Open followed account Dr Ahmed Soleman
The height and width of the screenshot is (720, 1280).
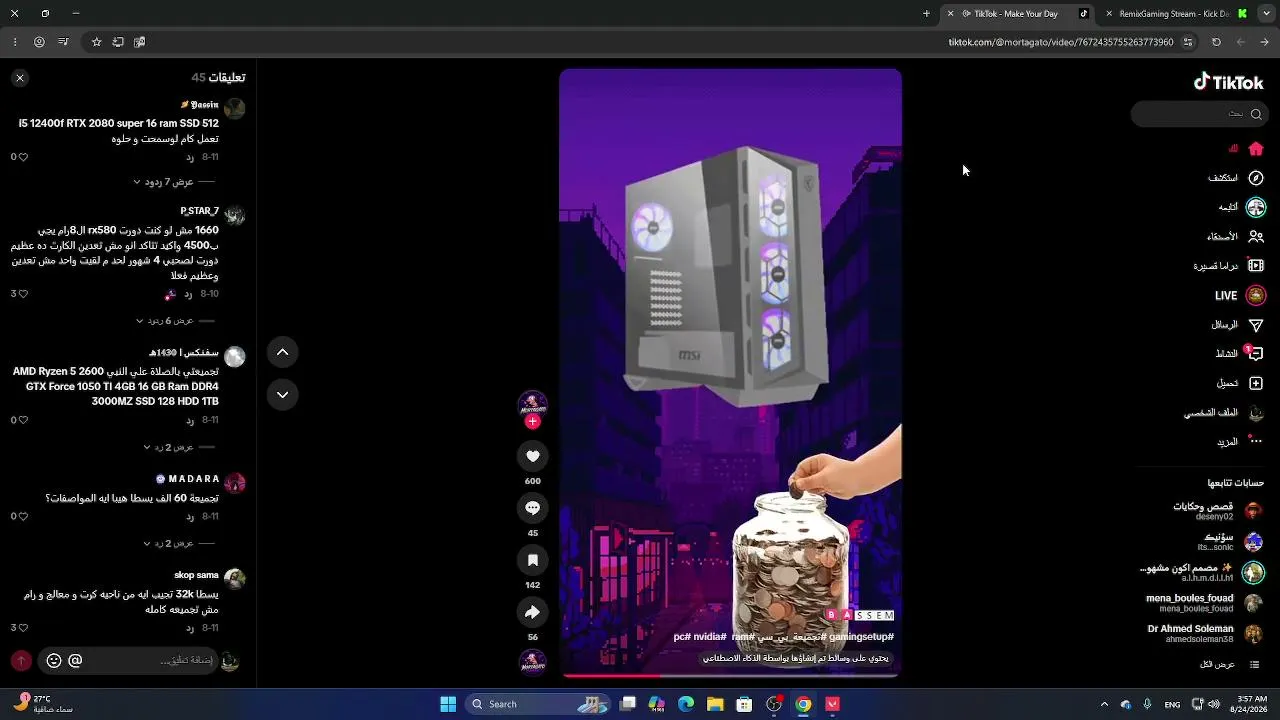pyautogui.click(x=1205, y=633)
